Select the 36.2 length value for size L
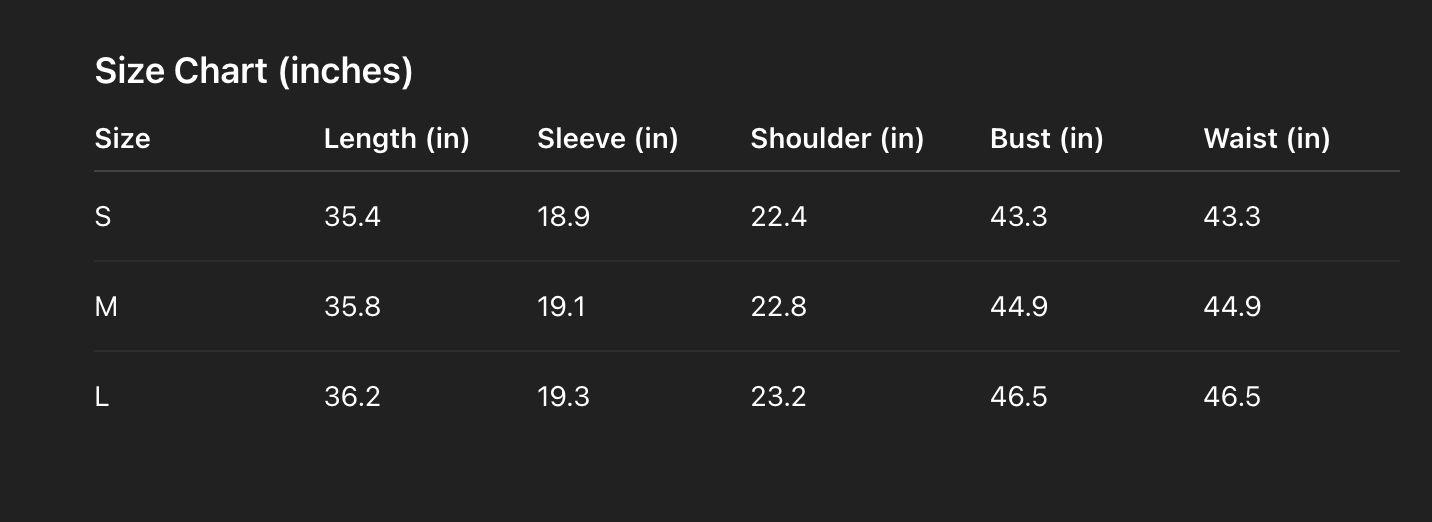 [352, 397]
